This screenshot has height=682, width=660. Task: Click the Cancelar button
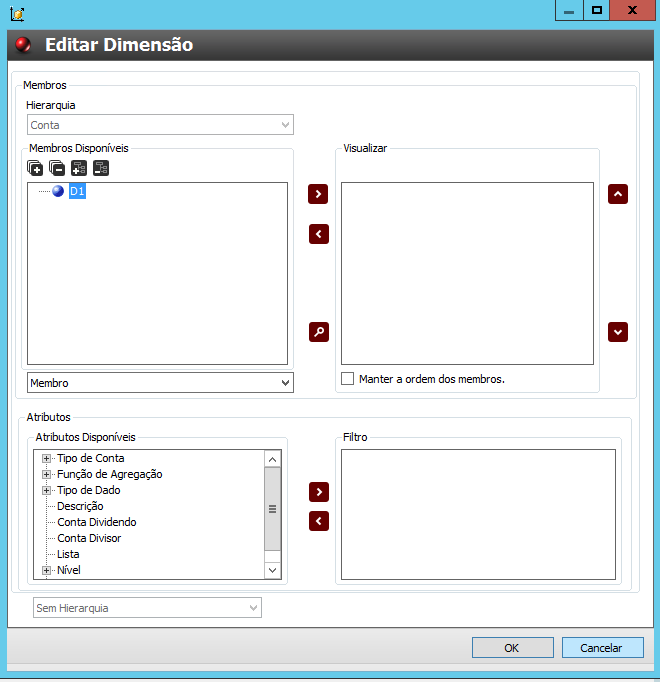[x=602, y=648]
